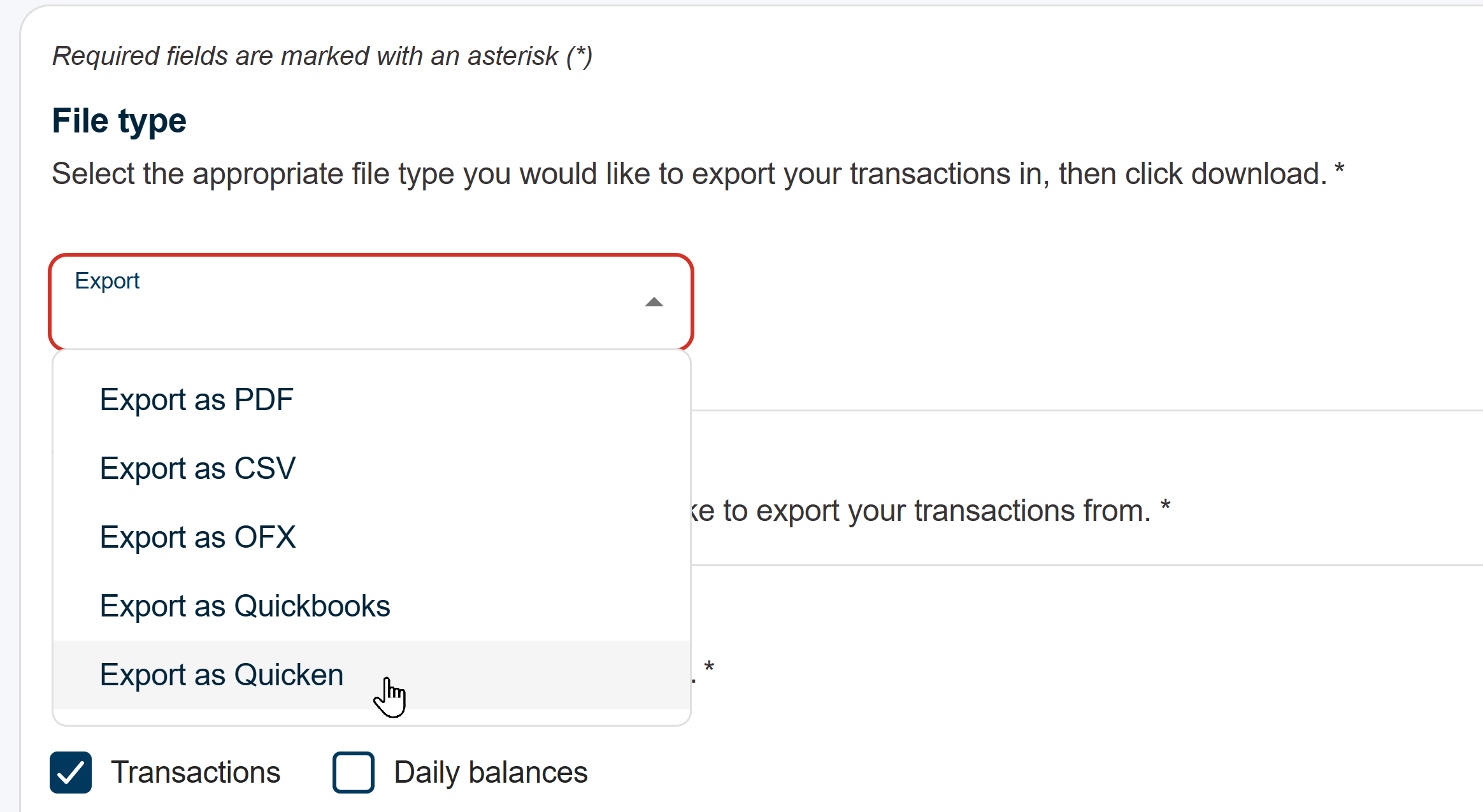Click the white checkmark inside Transactions box
Screen dimensions: 1483x812
[x=71, y=773]
